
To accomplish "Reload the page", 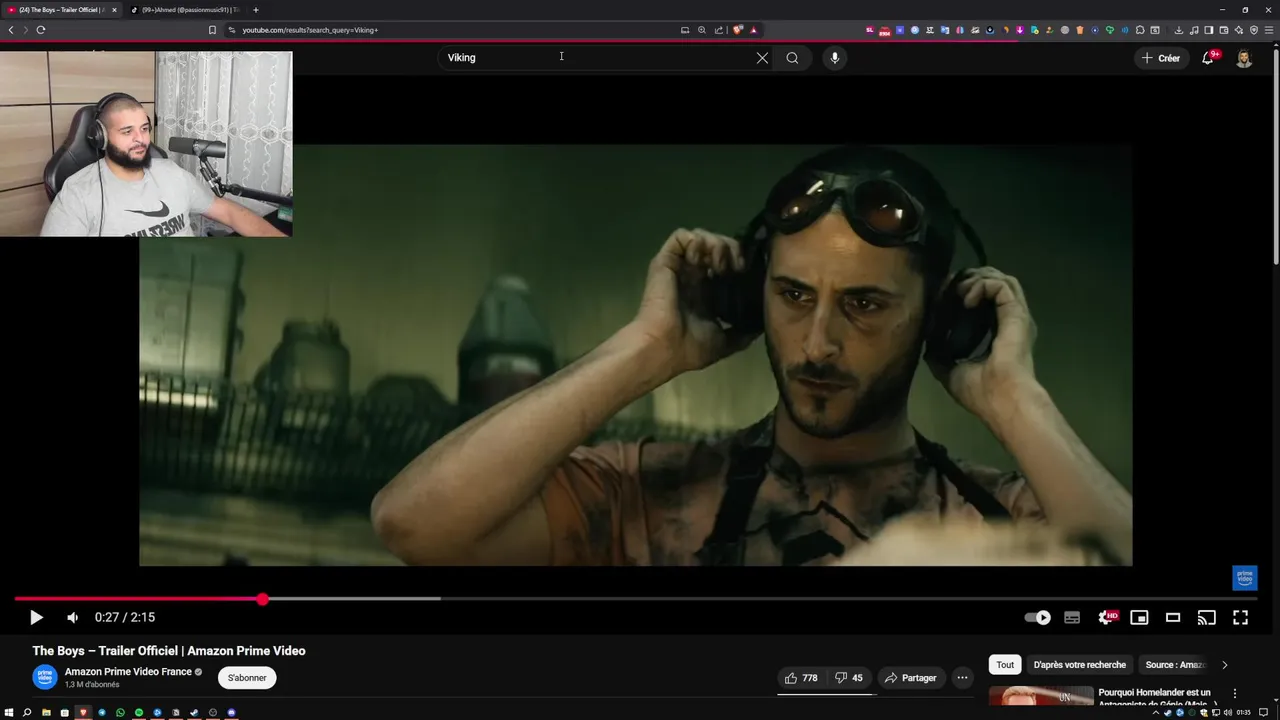I will (41, 30).
